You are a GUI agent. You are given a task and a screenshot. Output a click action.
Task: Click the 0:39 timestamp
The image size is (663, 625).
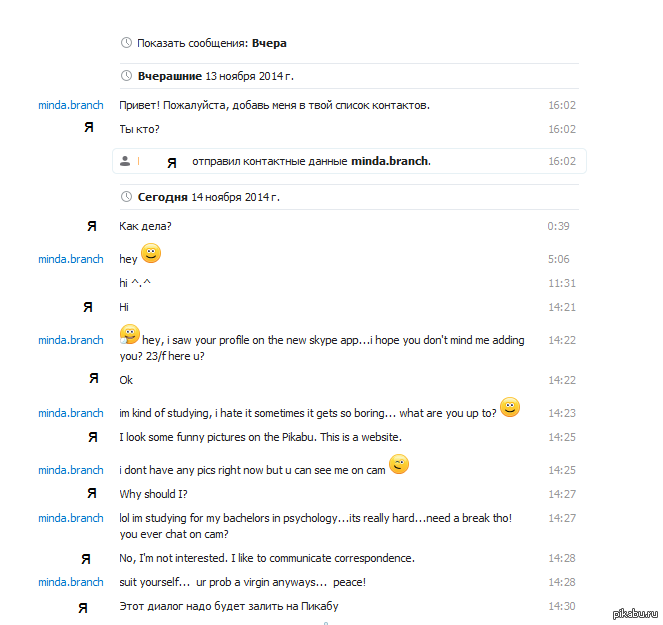(558, 226)
